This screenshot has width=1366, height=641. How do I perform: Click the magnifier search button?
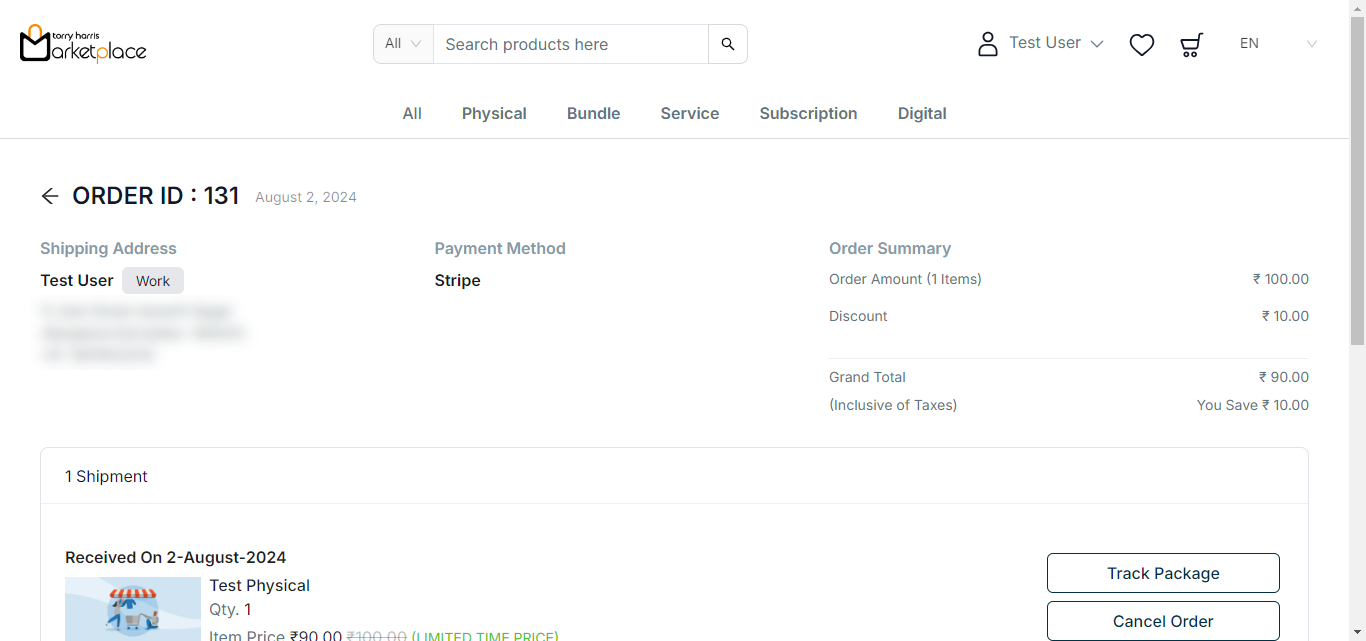pos(727,44)
